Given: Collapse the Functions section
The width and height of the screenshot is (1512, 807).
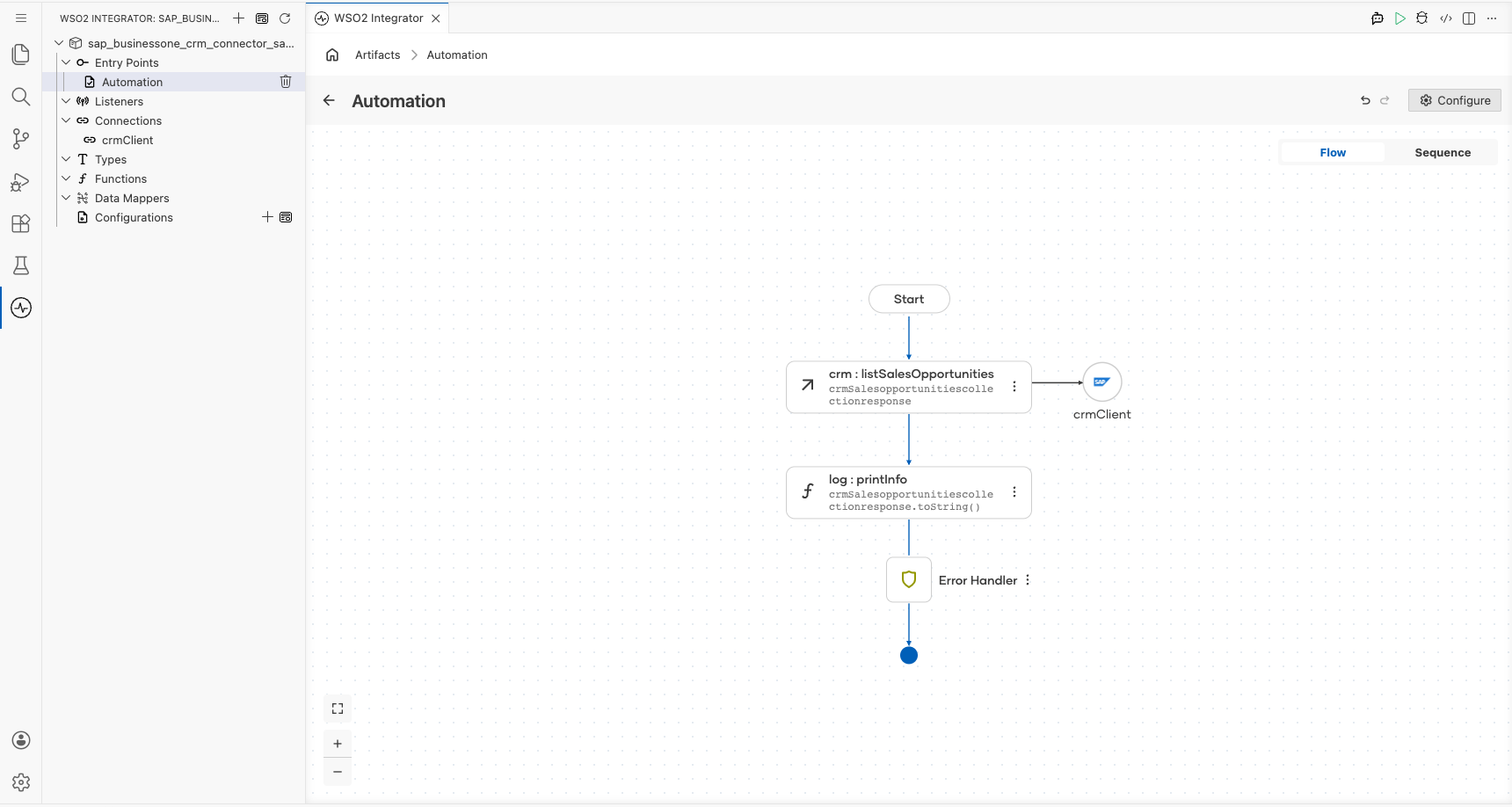Looking at the screenshot, I should click(66, 178).
